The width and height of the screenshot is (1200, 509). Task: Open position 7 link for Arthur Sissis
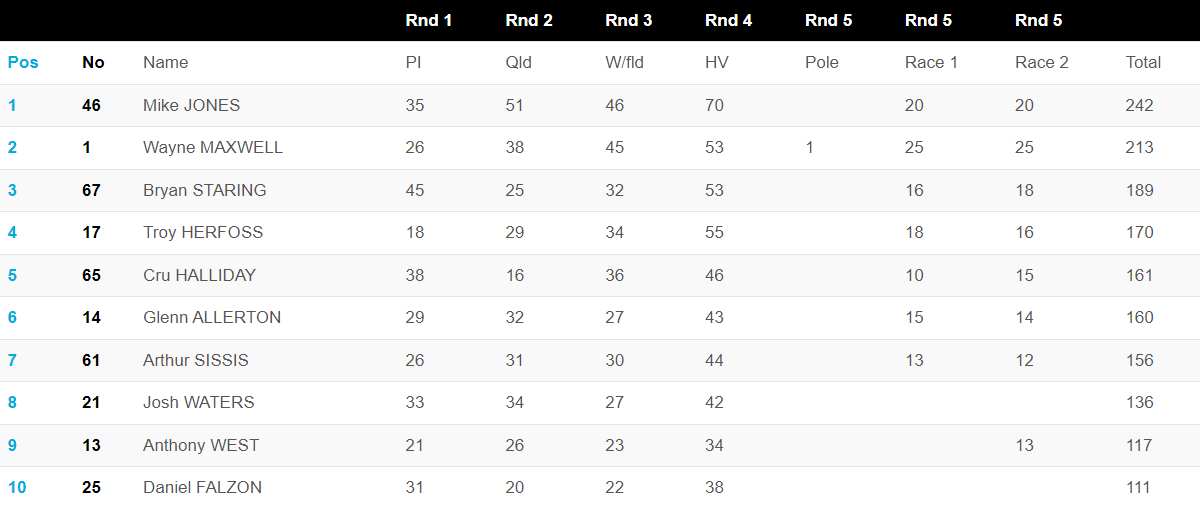point(12,360)
